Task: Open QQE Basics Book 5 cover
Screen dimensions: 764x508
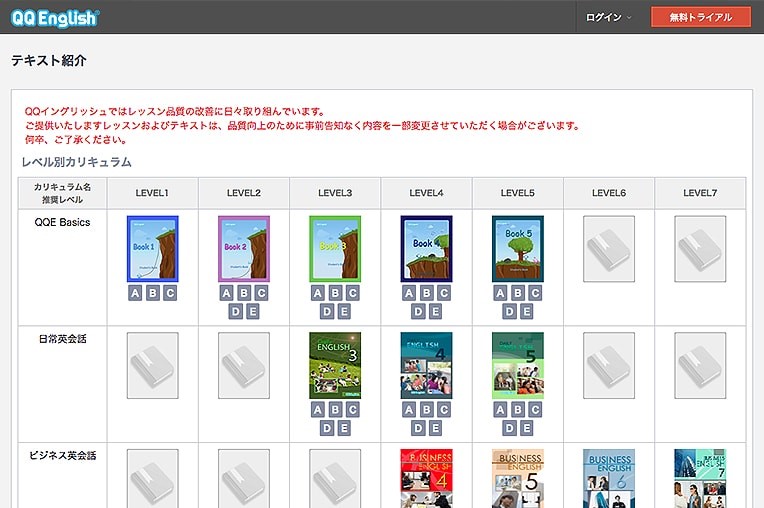Action: 517,249
